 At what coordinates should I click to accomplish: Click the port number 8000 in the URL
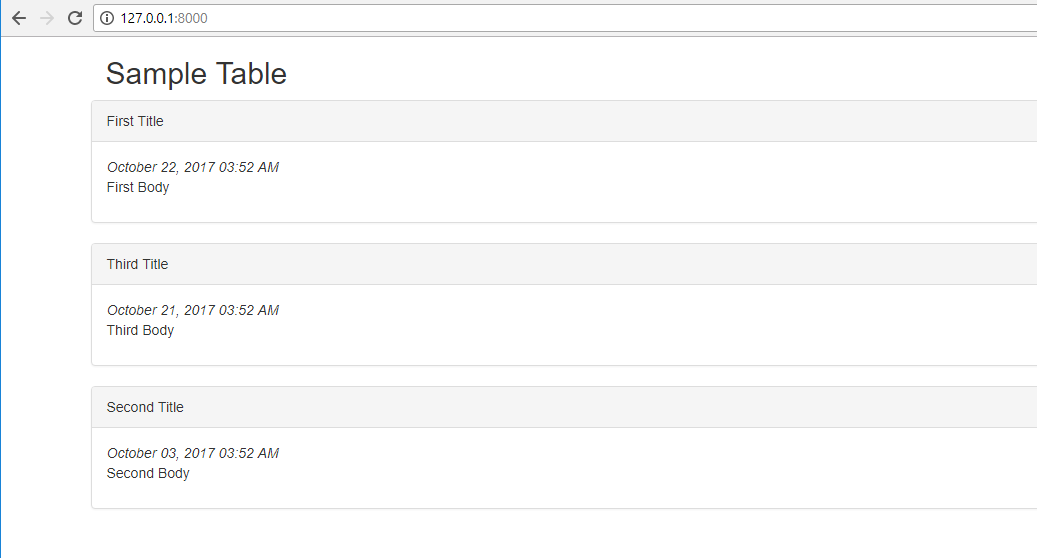click(x=192, y=18)
